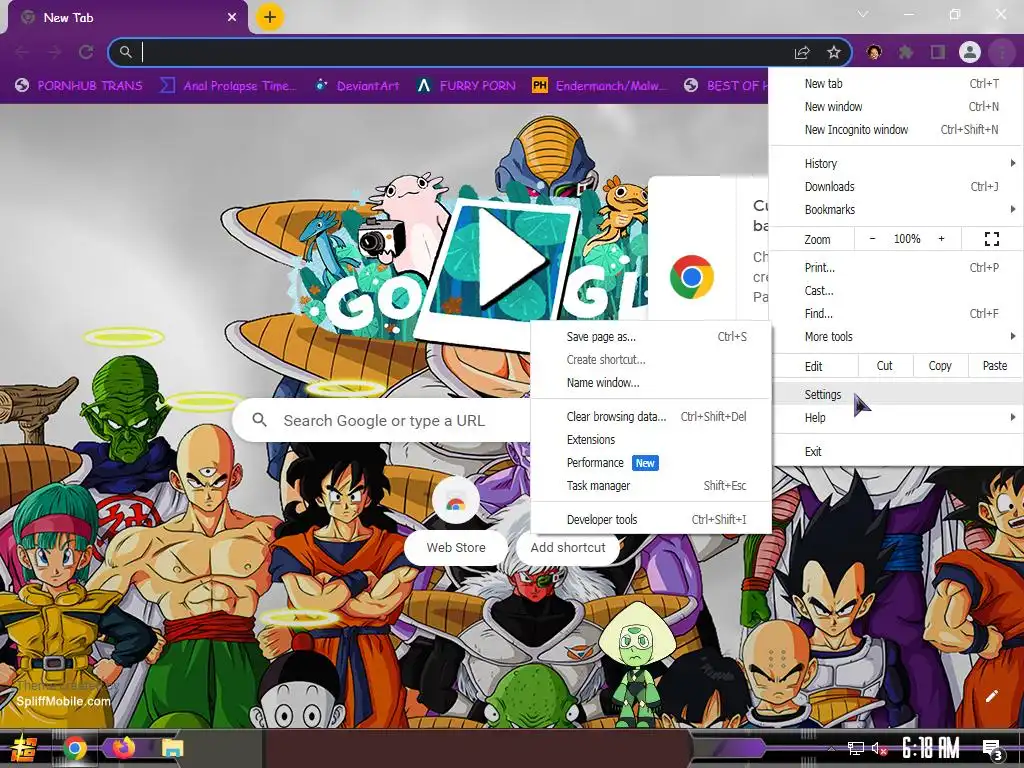Click Add shortcut on the new tab page
The image size is (1024, 768).
[x=568, y=547]
